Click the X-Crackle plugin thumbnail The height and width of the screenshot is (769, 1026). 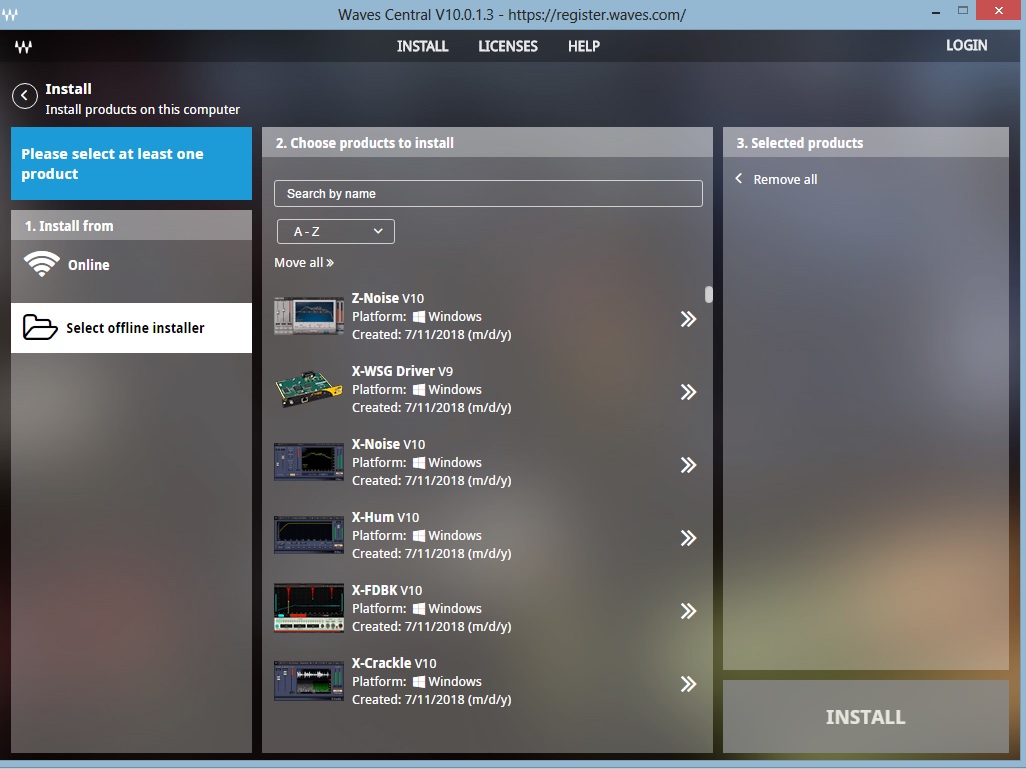309,681
